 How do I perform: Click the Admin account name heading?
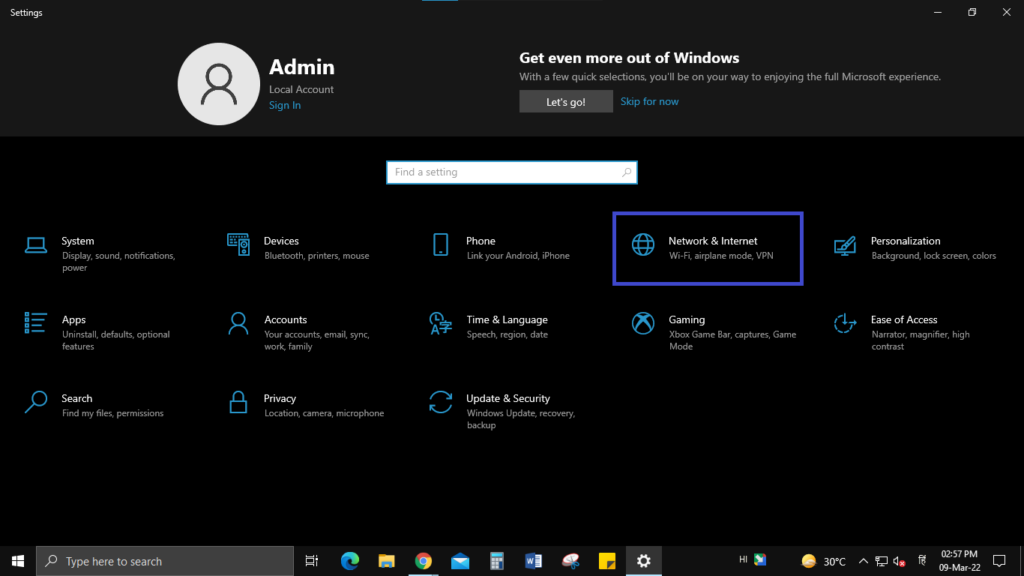tap(302, 67)
